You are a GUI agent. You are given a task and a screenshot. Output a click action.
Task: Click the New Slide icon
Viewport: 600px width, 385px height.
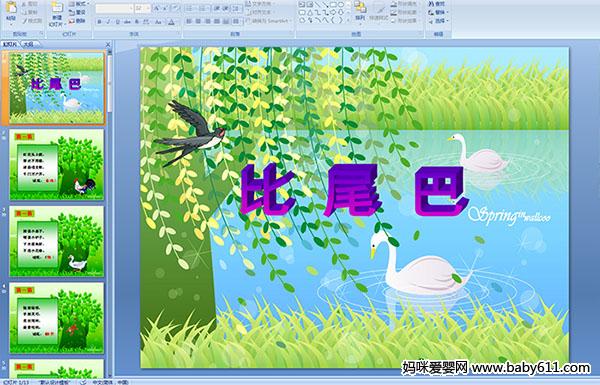57,8
